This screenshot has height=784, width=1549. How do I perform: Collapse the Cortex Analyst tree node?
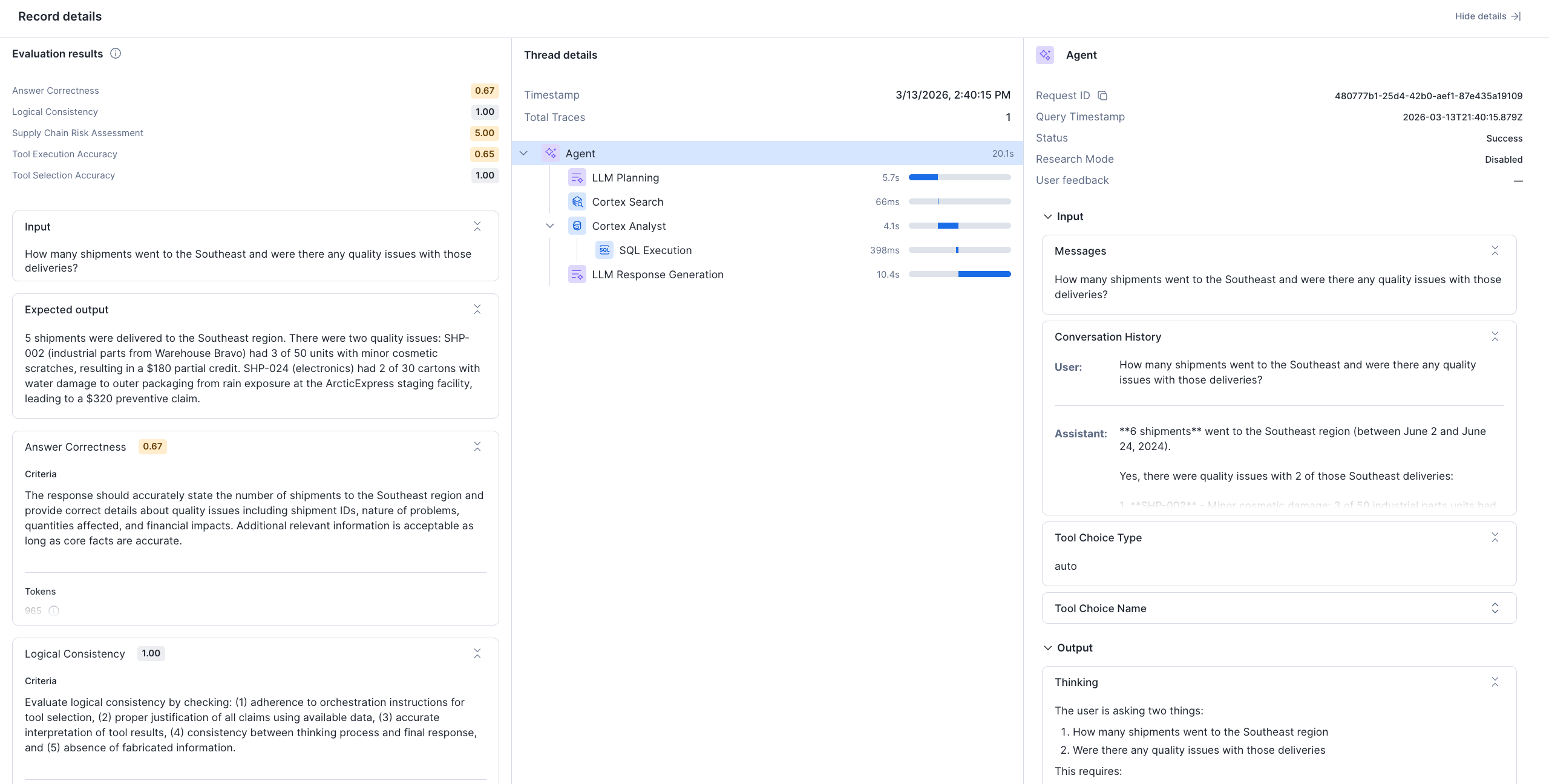[550, 226]
